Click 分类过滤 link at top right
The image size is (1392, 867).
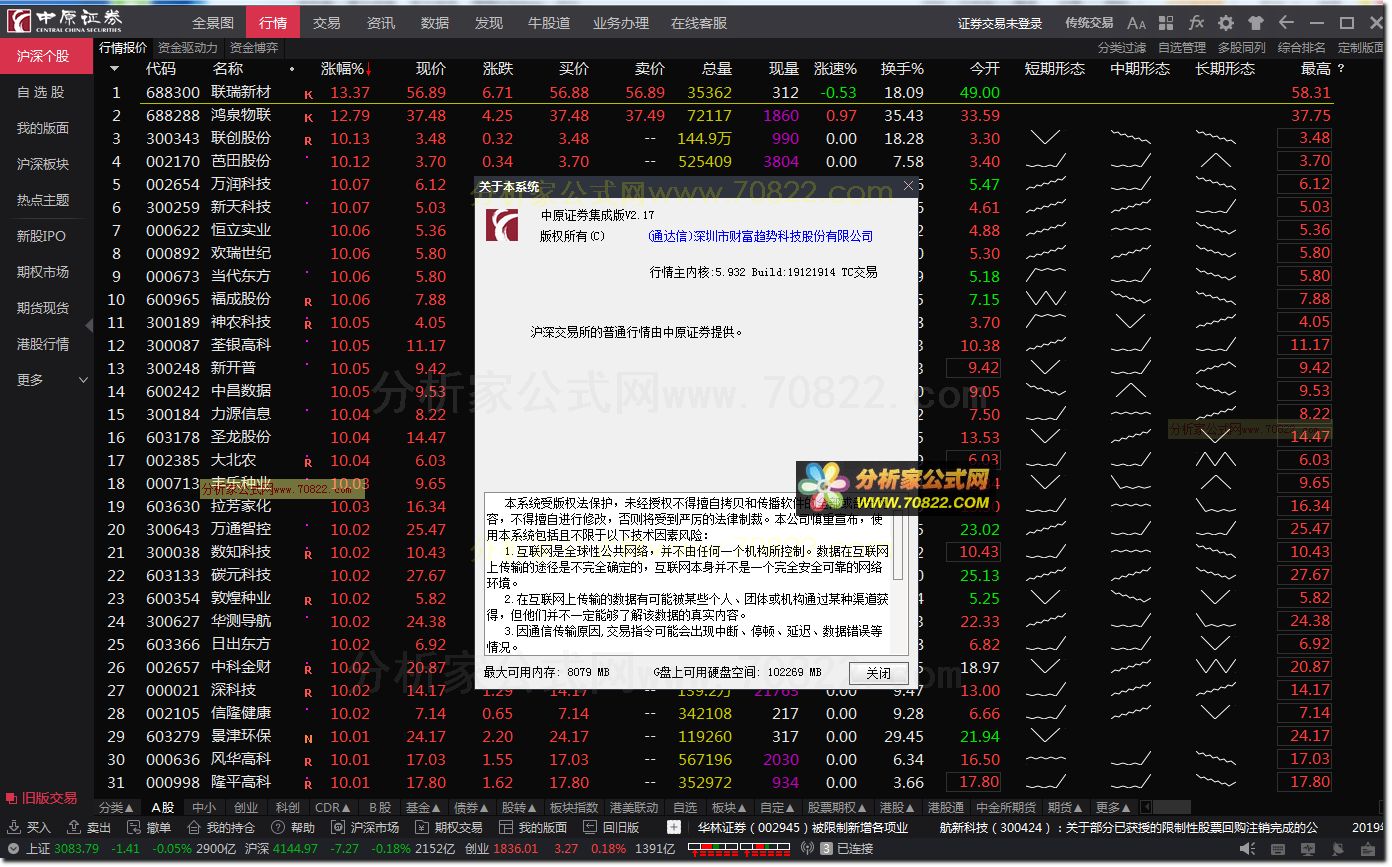(1122, 47)
